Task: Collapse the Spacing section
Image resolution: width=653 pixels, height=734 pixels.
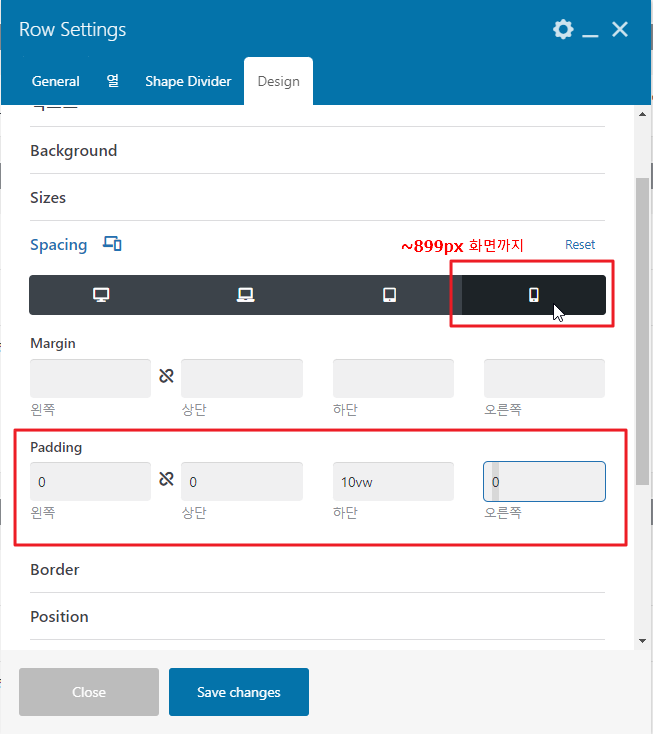Action: [x=59, y=245]
